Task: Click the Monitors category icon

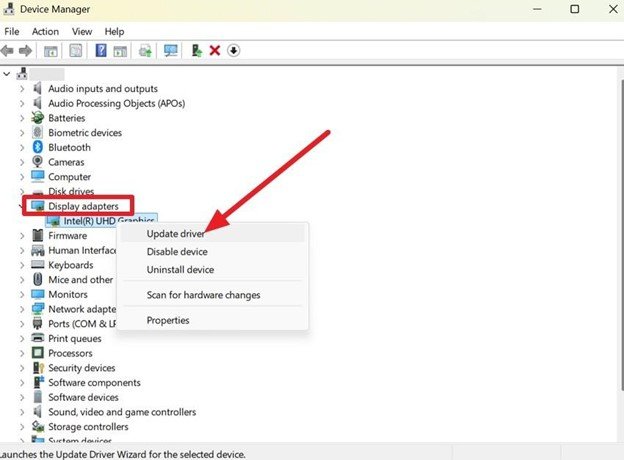Action: 38,294
